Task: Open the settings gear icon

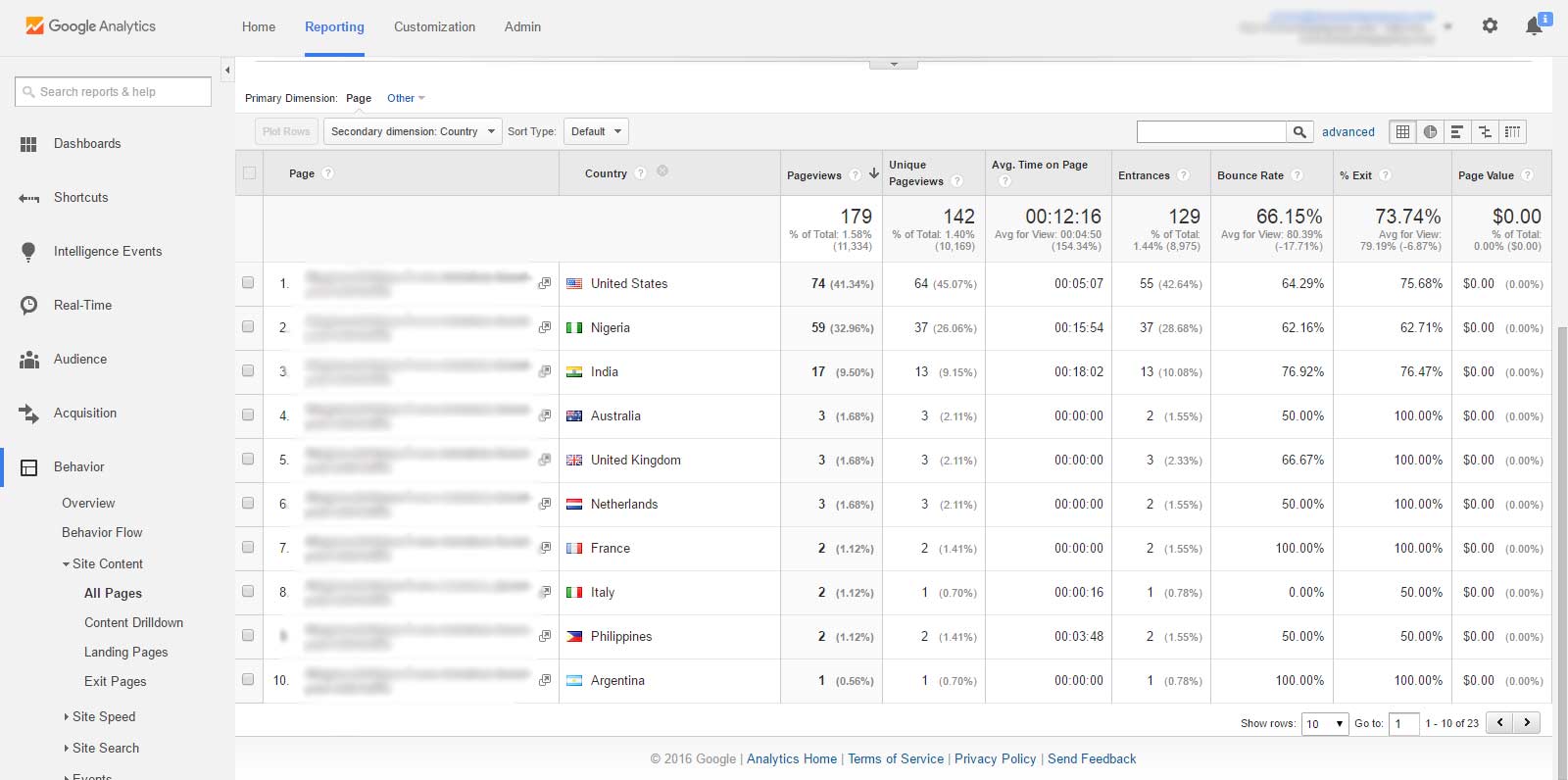Action: [1490, 26]
